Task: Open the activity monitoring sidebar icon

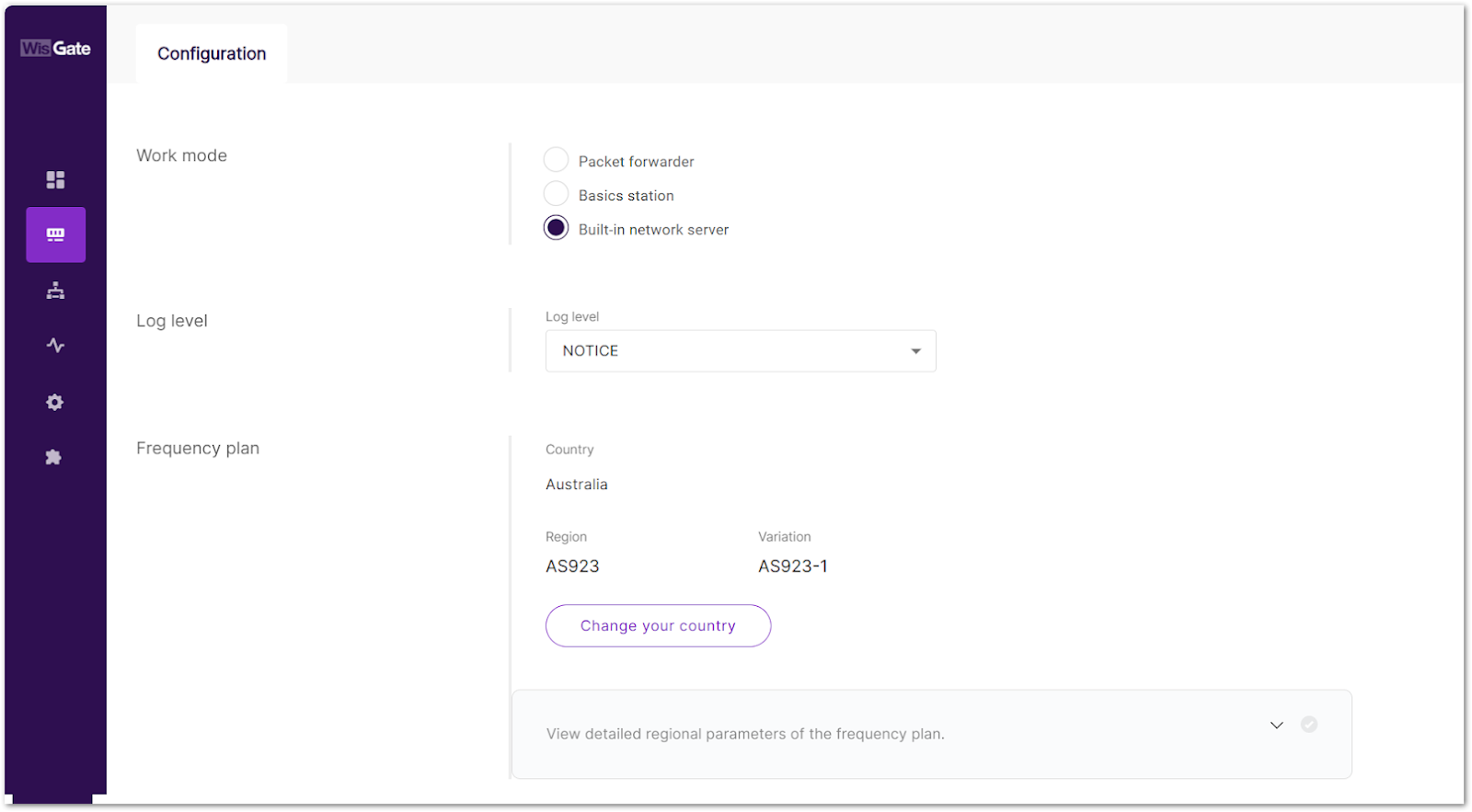Action: [x=55, y=345]
